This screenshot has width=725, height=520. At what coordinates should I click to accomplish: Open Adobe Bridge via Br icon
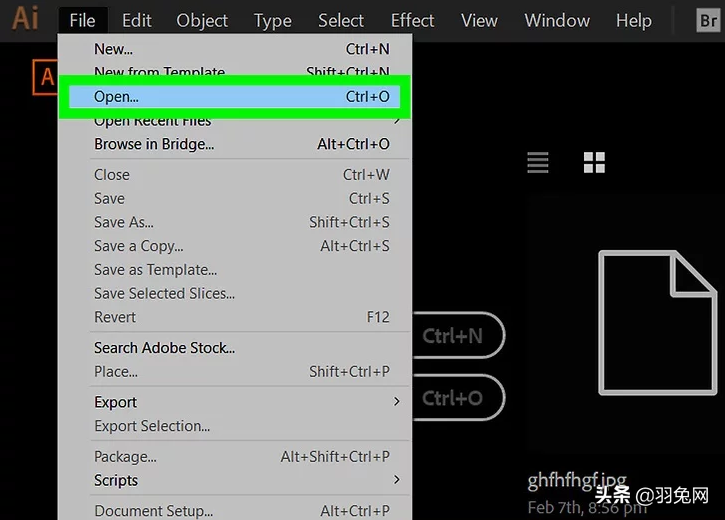pos(708,21)
